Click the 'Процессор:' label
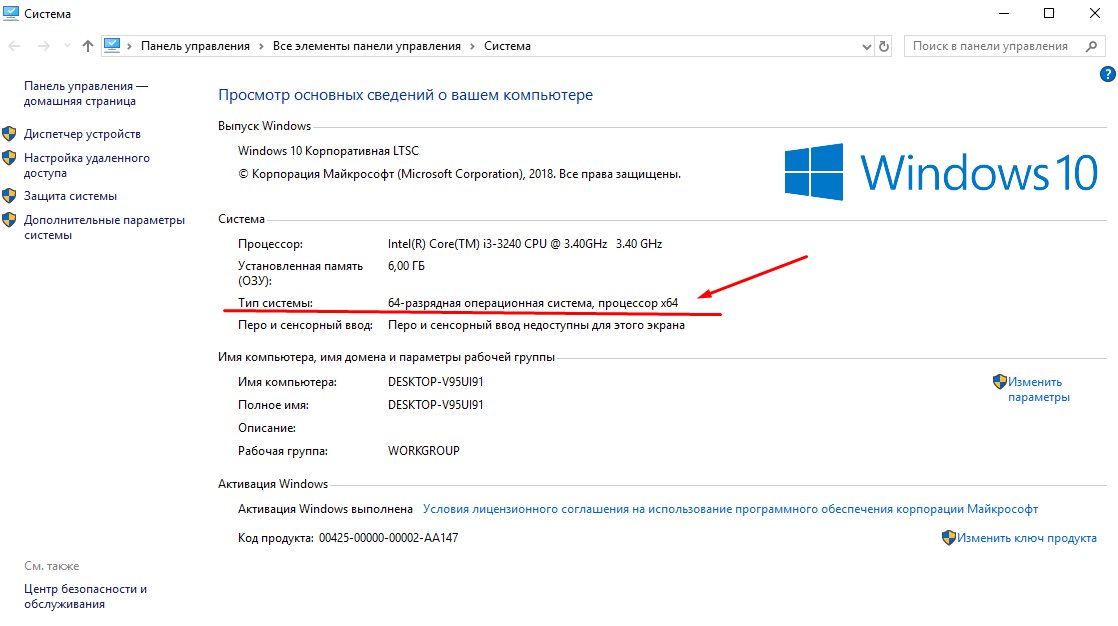Image resolution: width=1118 pixels, height=626 pixels. pos(270,244)
